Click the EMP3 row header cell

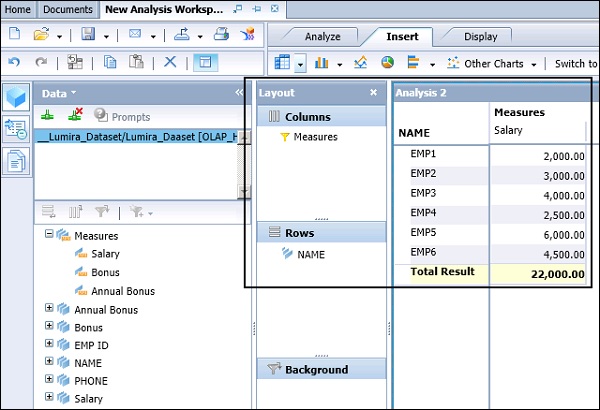(x=423, y=192)
